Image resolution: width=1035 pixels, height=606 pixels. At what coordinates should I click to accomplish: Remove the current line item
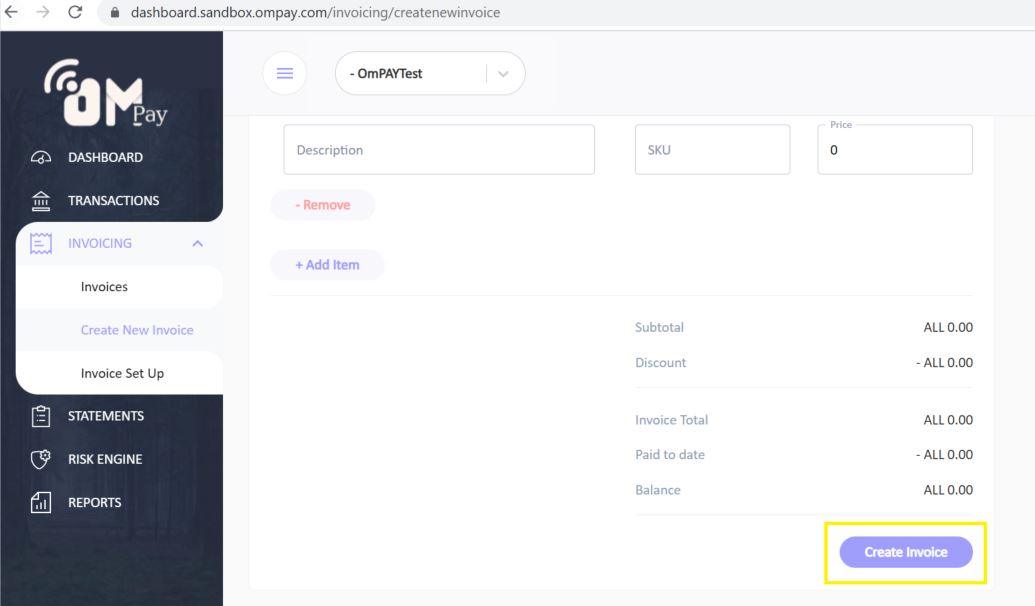click(322, 205)
